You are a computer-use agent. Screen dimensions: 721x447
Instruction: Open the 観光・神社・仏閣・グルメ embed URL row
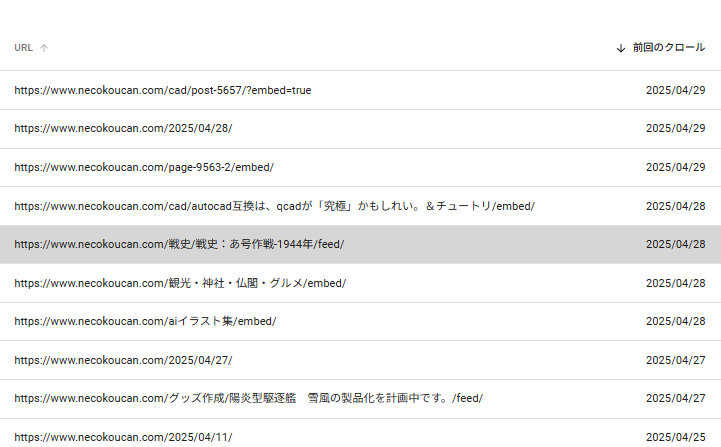(x=360, y=283)
